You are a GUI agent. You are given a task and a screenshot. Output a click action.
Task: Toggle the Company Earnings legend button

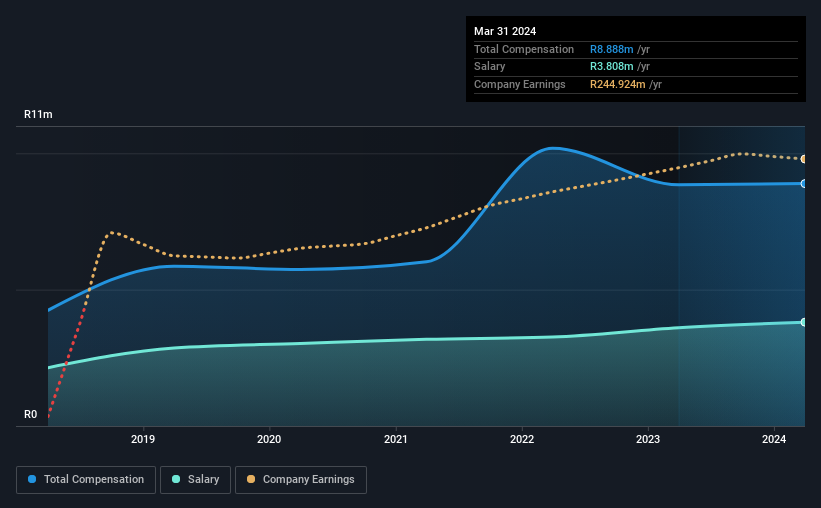pos(301,480)
